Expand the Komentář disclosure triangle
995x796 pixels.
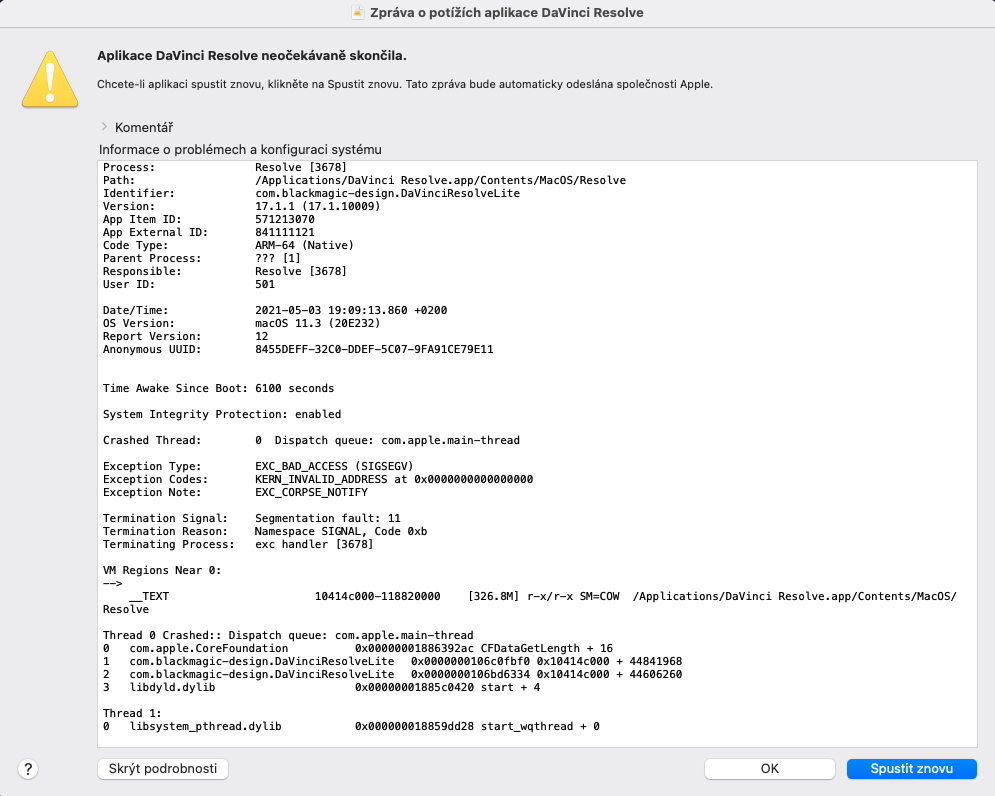(x=104, y=127)
